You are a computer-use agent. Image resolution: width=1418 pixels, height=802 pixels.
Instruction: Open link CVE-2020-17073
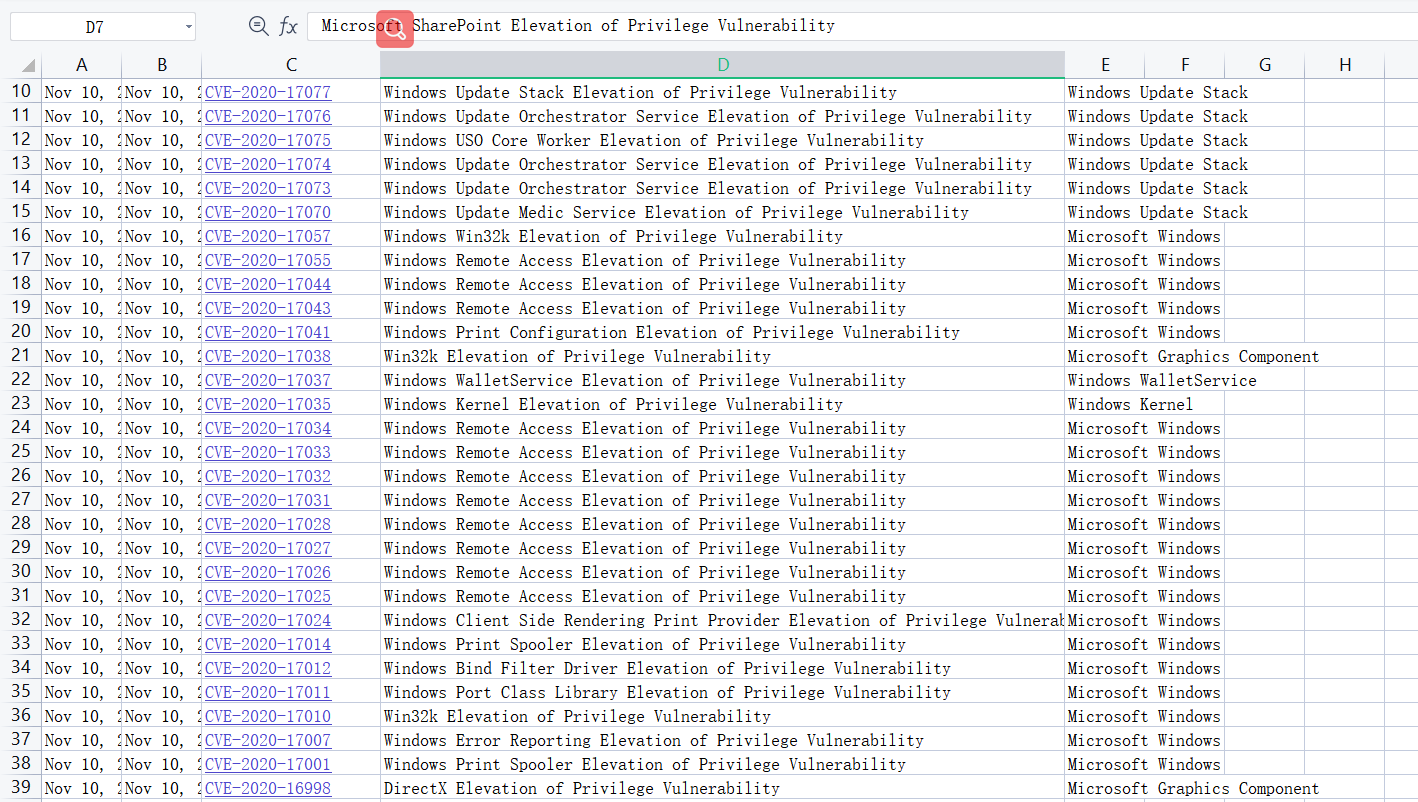268,188
